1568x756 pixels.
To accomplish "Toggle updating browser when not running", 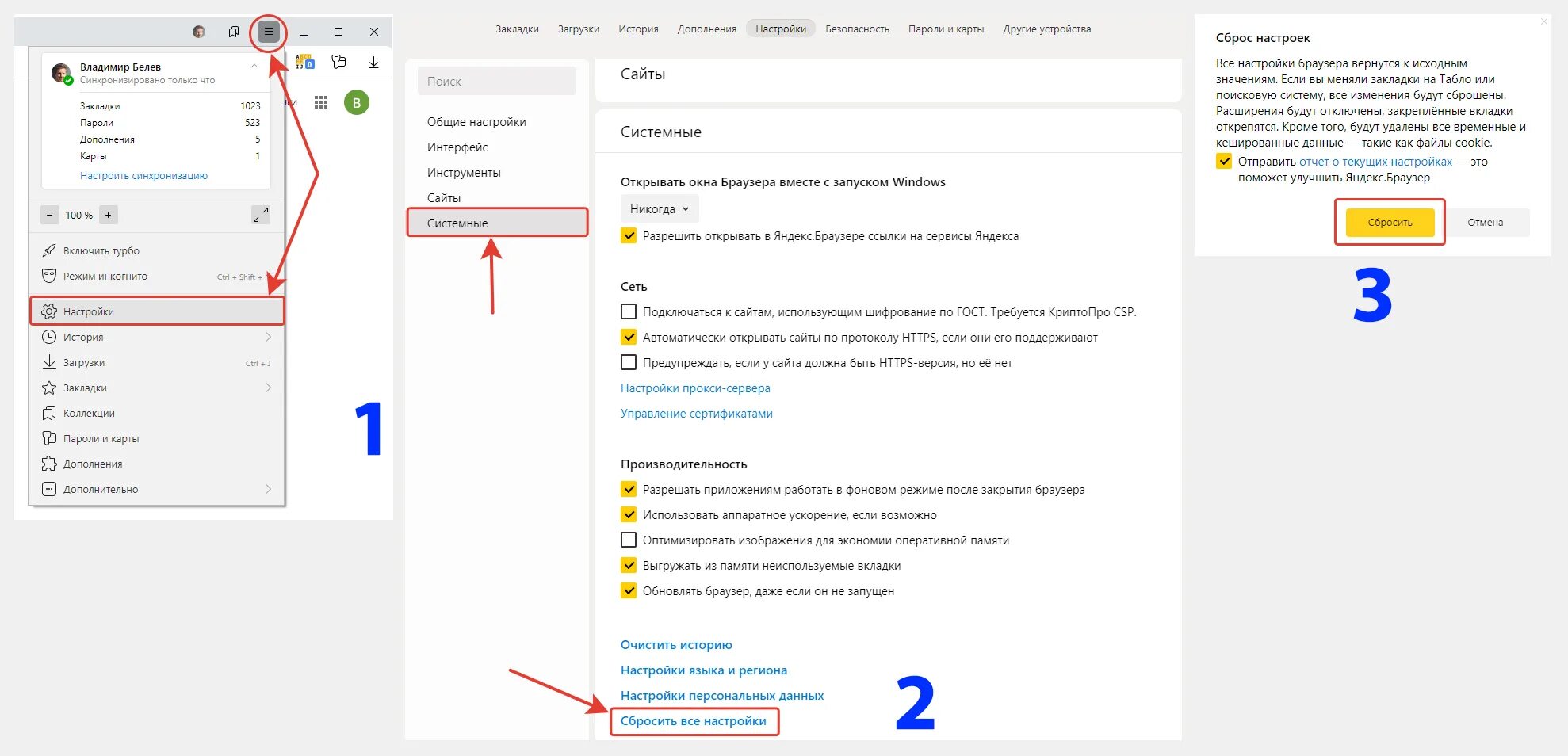I will click(629, 590).
